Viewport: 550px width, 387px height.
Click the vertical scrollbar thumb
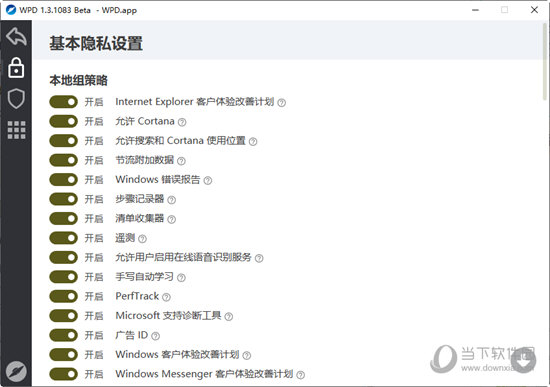tap(546, 61)
